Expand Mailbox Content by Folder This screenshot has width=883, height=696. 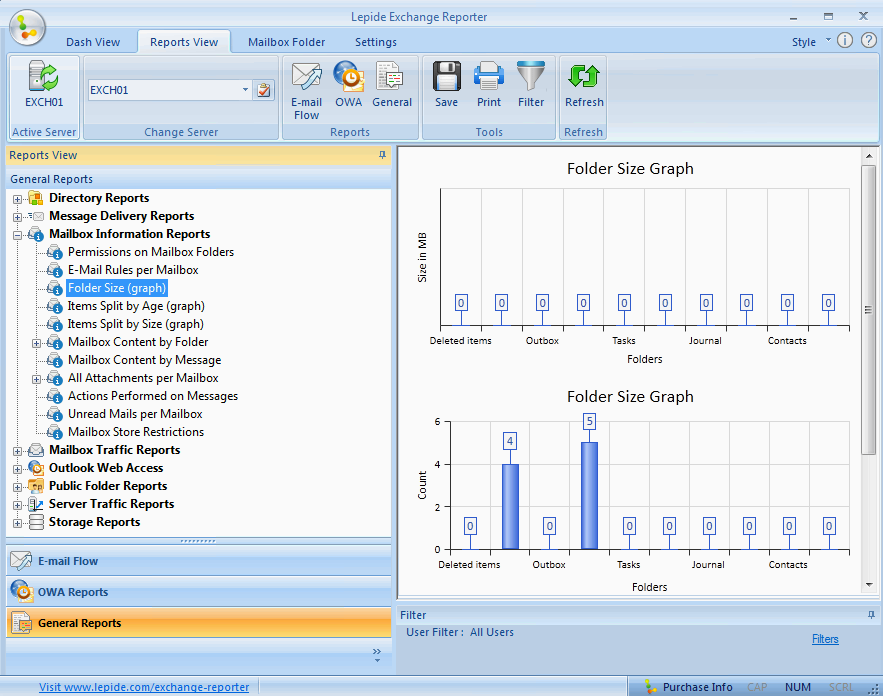pyautogui.click(x=37, y=343)
